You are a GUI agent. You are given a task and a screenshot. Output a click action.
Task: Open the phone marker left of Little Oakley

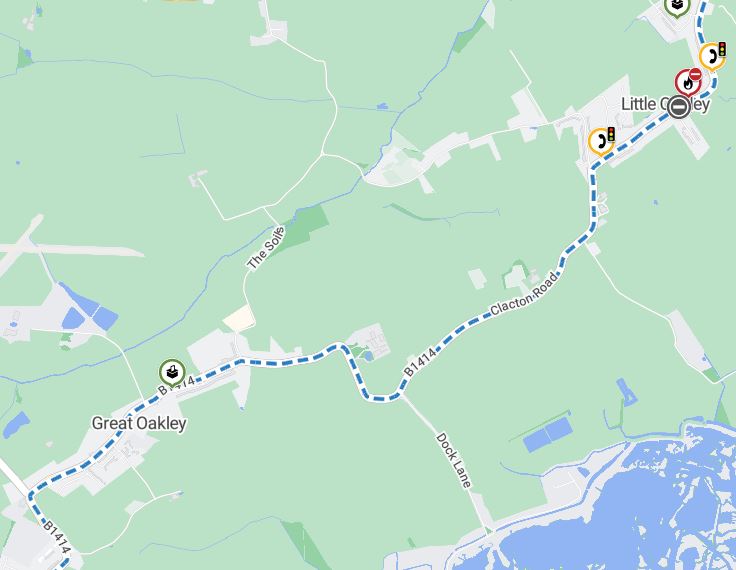600,141
